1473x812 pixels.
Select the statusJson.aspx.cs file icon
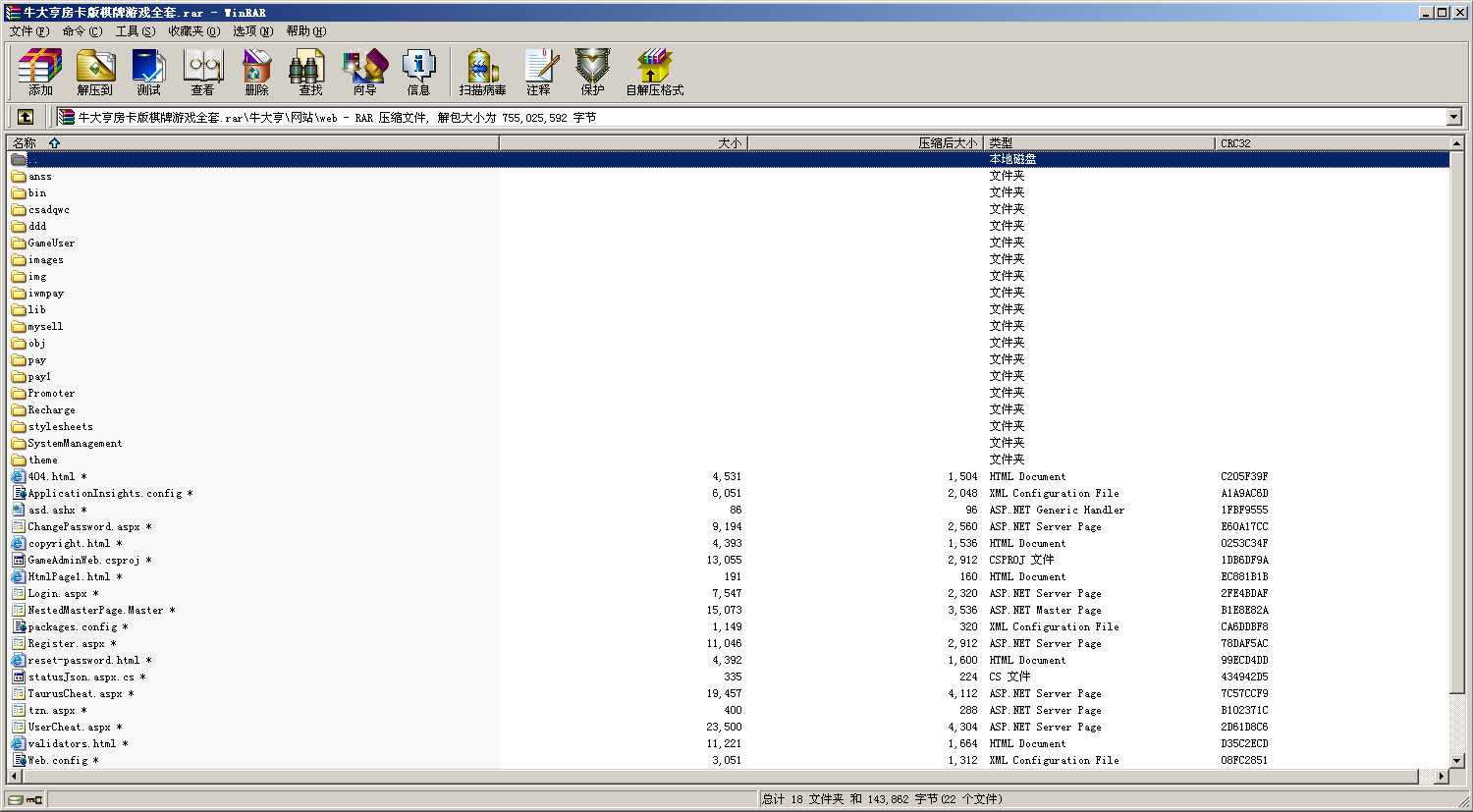pos(19,677)
